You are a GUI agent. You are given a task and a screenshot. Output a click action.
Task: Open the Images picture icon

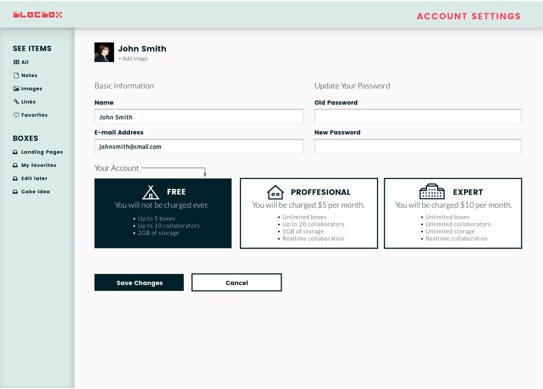pyautogui.click(x=16, y=89)
